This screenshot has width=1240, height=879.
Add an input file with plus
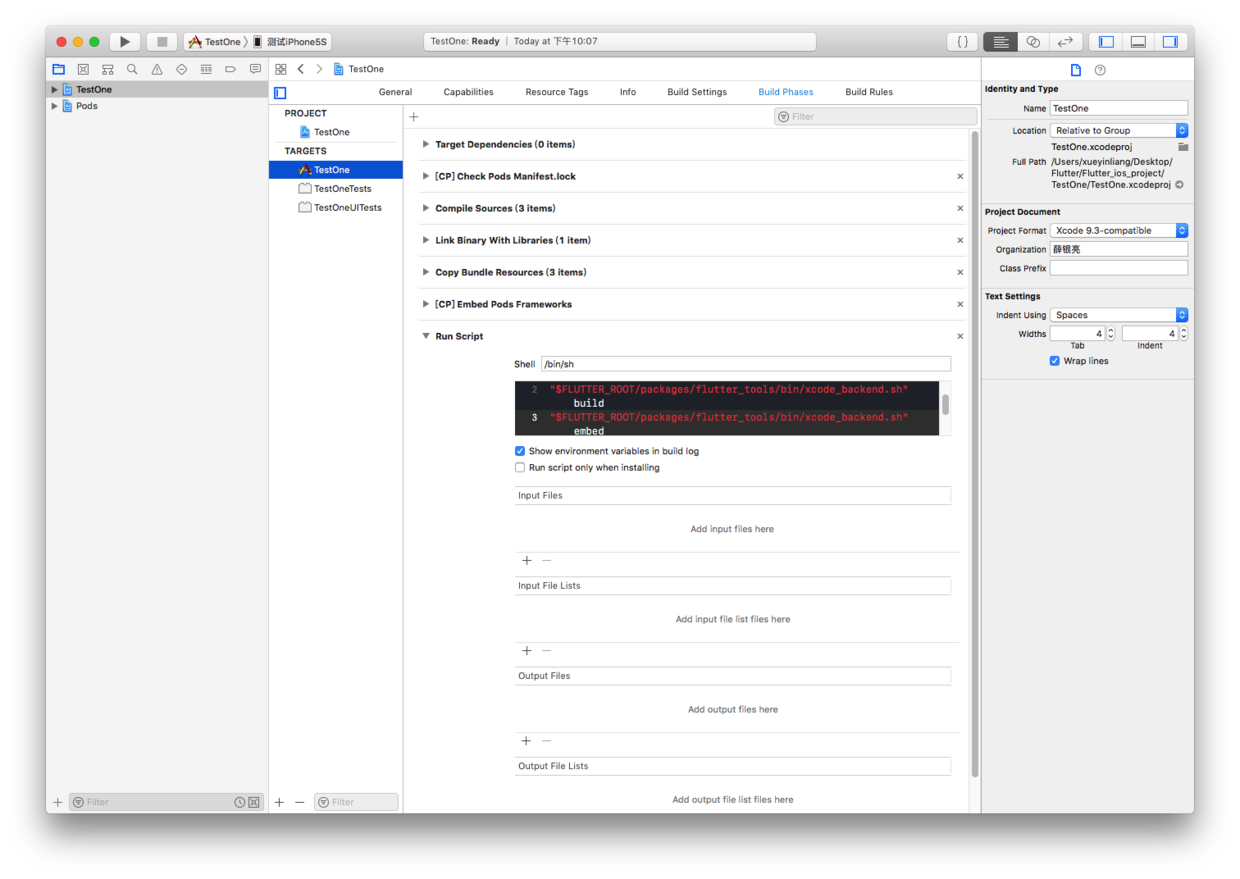point(527,561)
